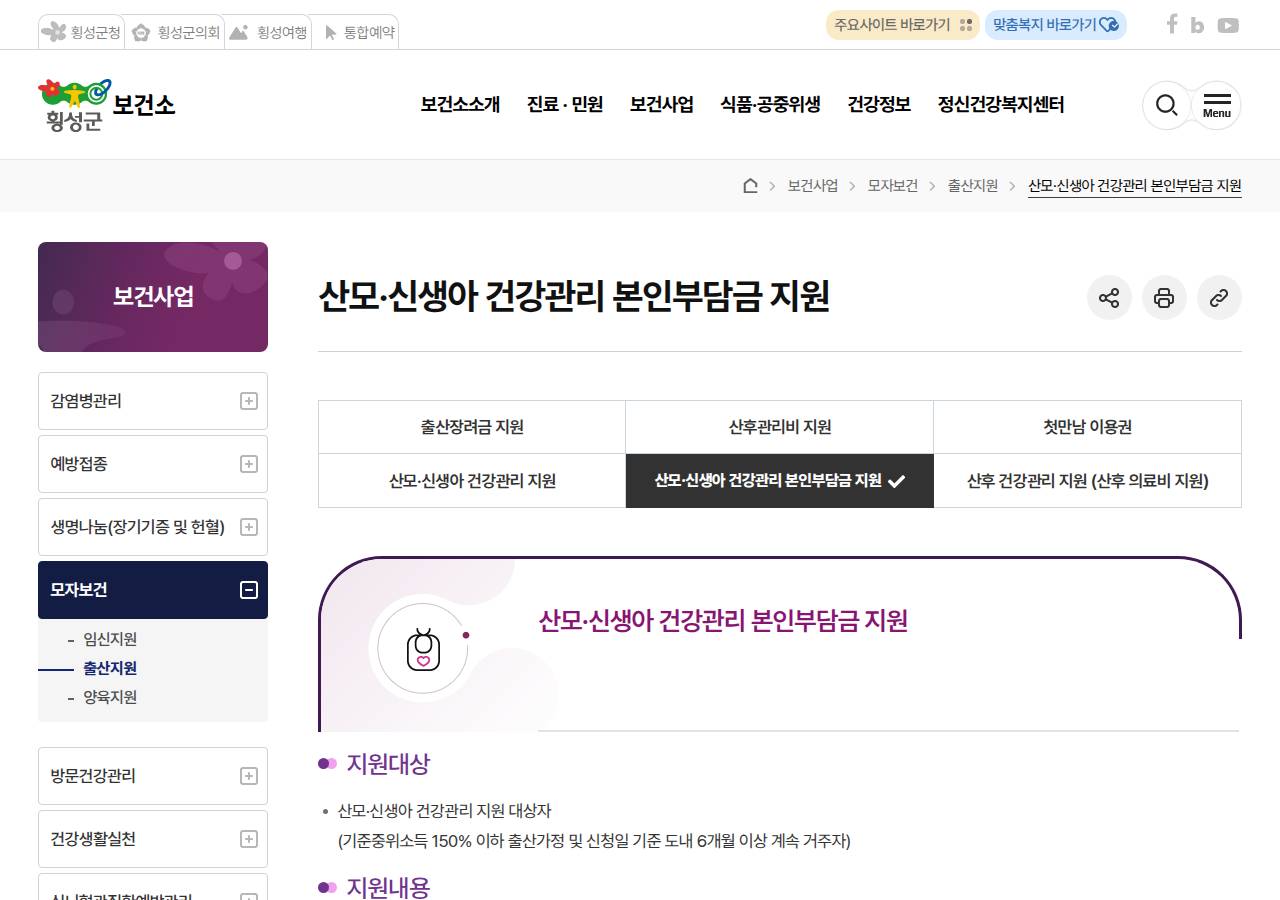Switch to 첫만남 이용권 tab
Viewport: 1280px width, 900px height.
(1088, 427)
